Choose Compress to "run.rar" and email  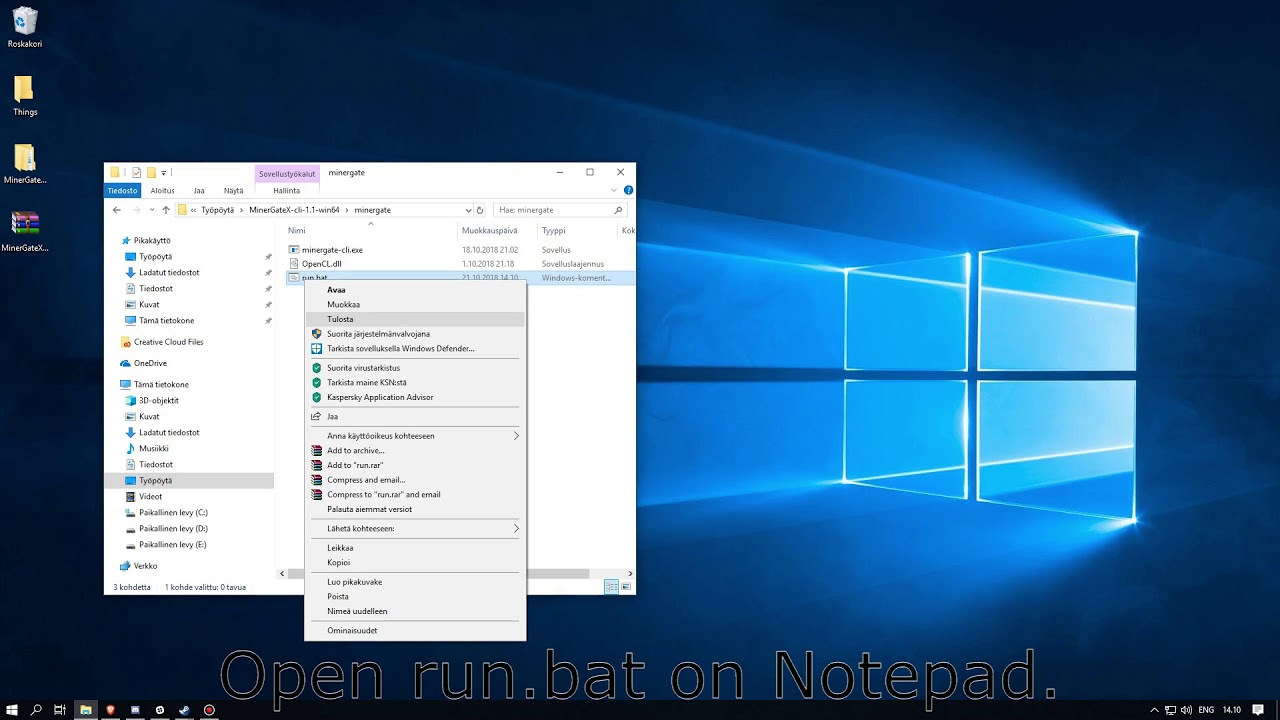[414, 494]
